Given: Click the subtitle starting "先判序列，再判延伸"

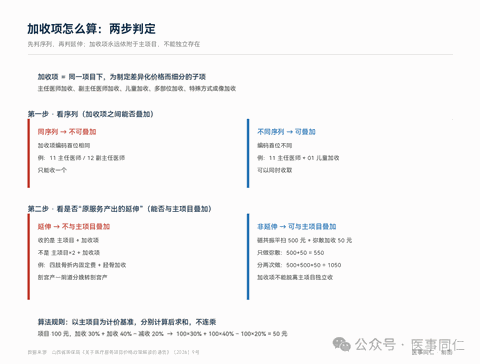Looking at the screenshot, I should [114, 44].
